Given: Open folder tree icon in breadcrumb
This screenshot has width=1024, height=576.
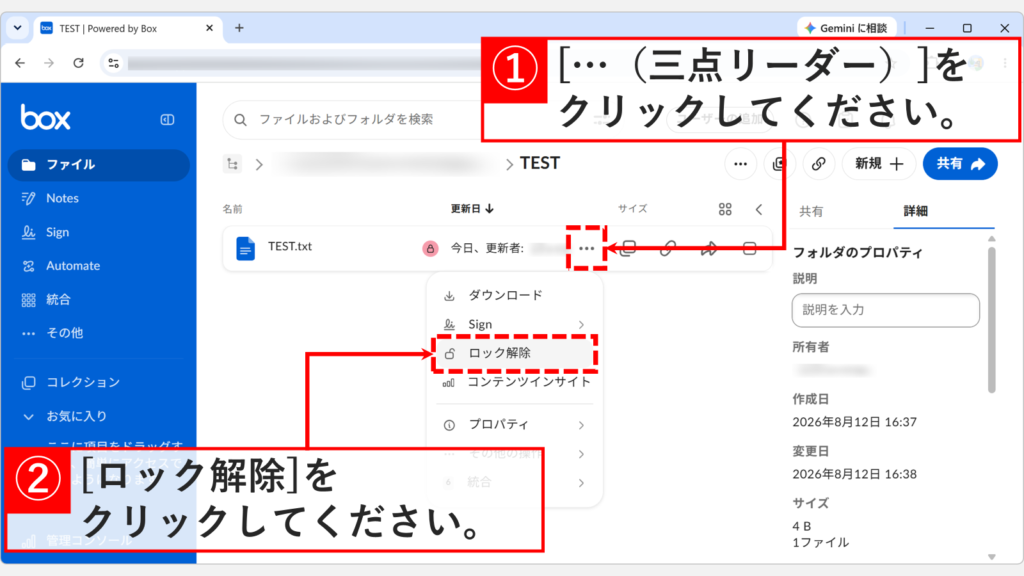Looking at the screenshot, I should (232, 164).
